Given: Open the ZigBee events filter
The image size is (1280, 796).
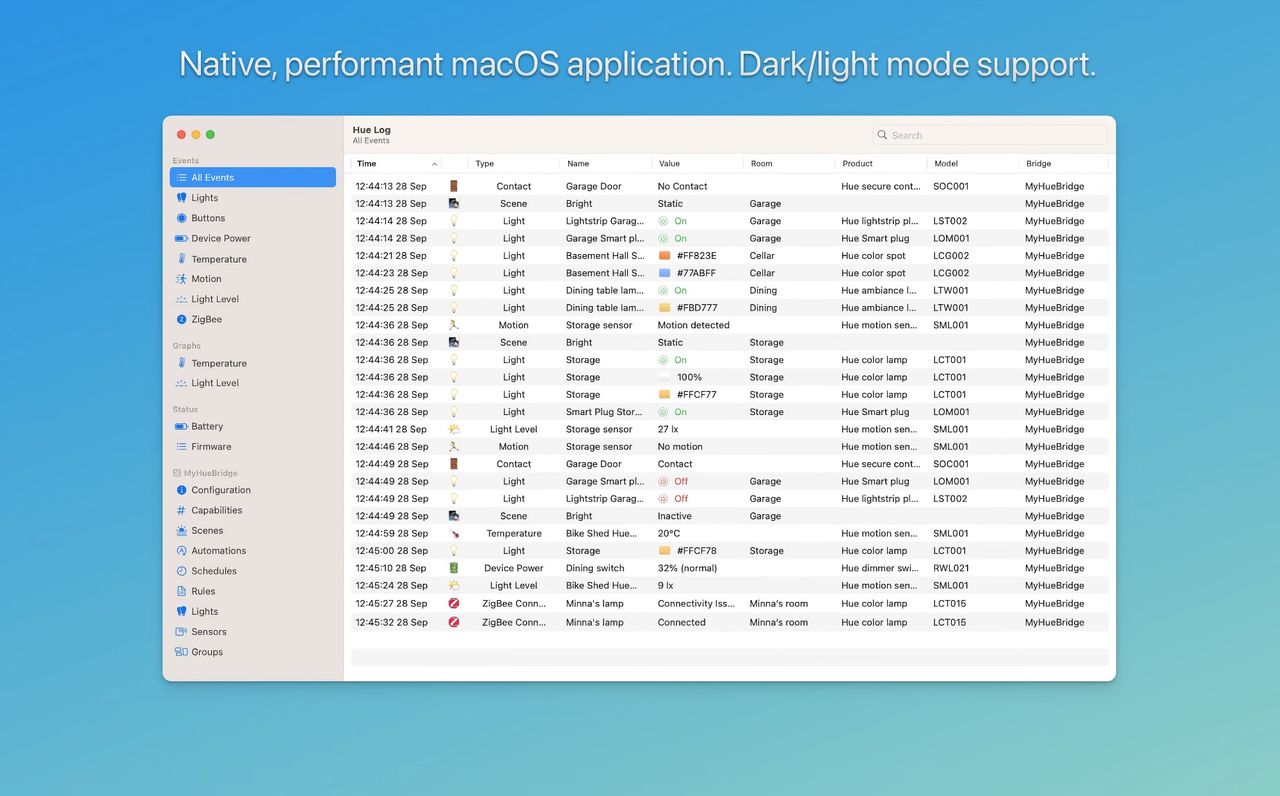Looking at the screenshot, I should click(x=206, y=319).
